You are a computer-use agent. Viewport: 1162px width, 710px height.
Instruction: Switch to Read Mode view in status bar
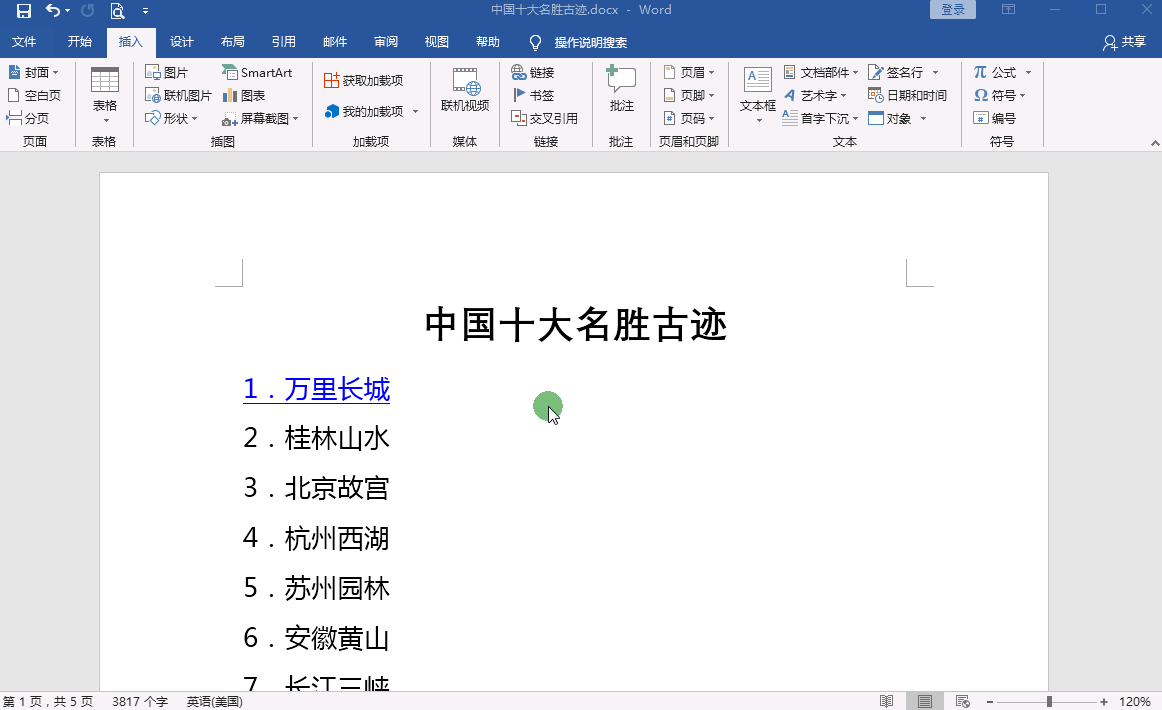pyautogui.click(x=886, y=701)
